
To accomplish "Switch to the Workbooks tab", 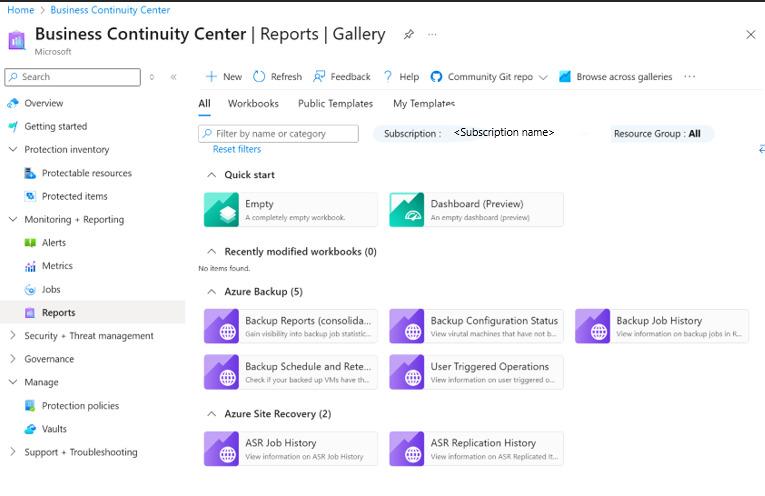I will tap(253, 103).
